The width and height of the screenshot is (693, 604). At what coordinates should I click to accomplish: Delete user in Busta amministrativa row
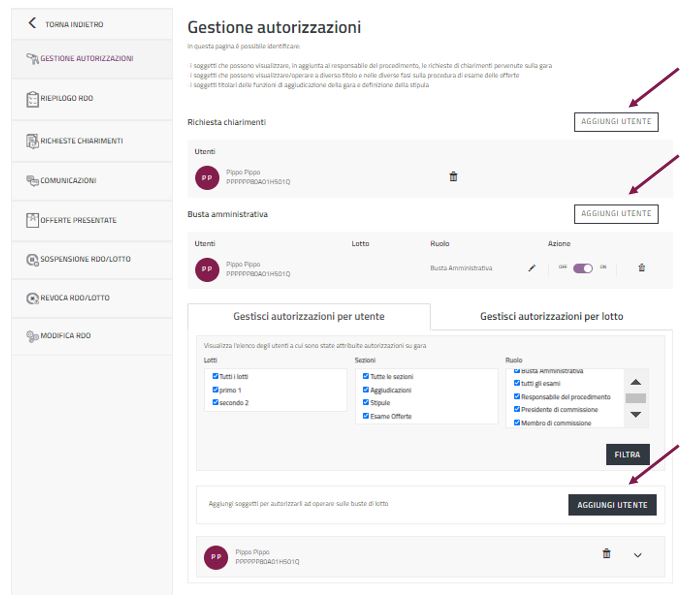click(641, 268)
